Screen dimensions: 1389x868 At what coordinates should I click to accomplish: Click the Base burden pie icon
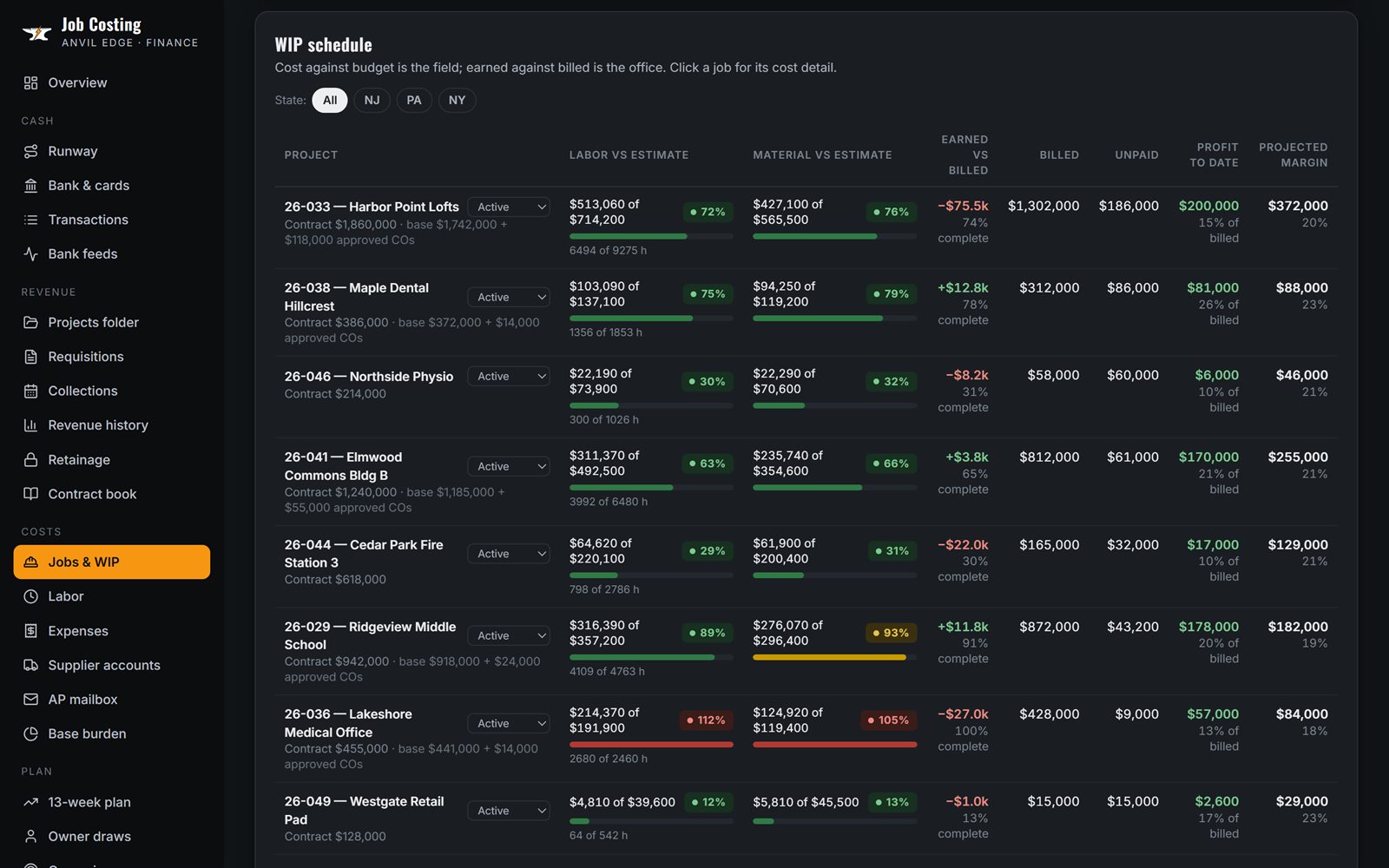click(30, 733)
